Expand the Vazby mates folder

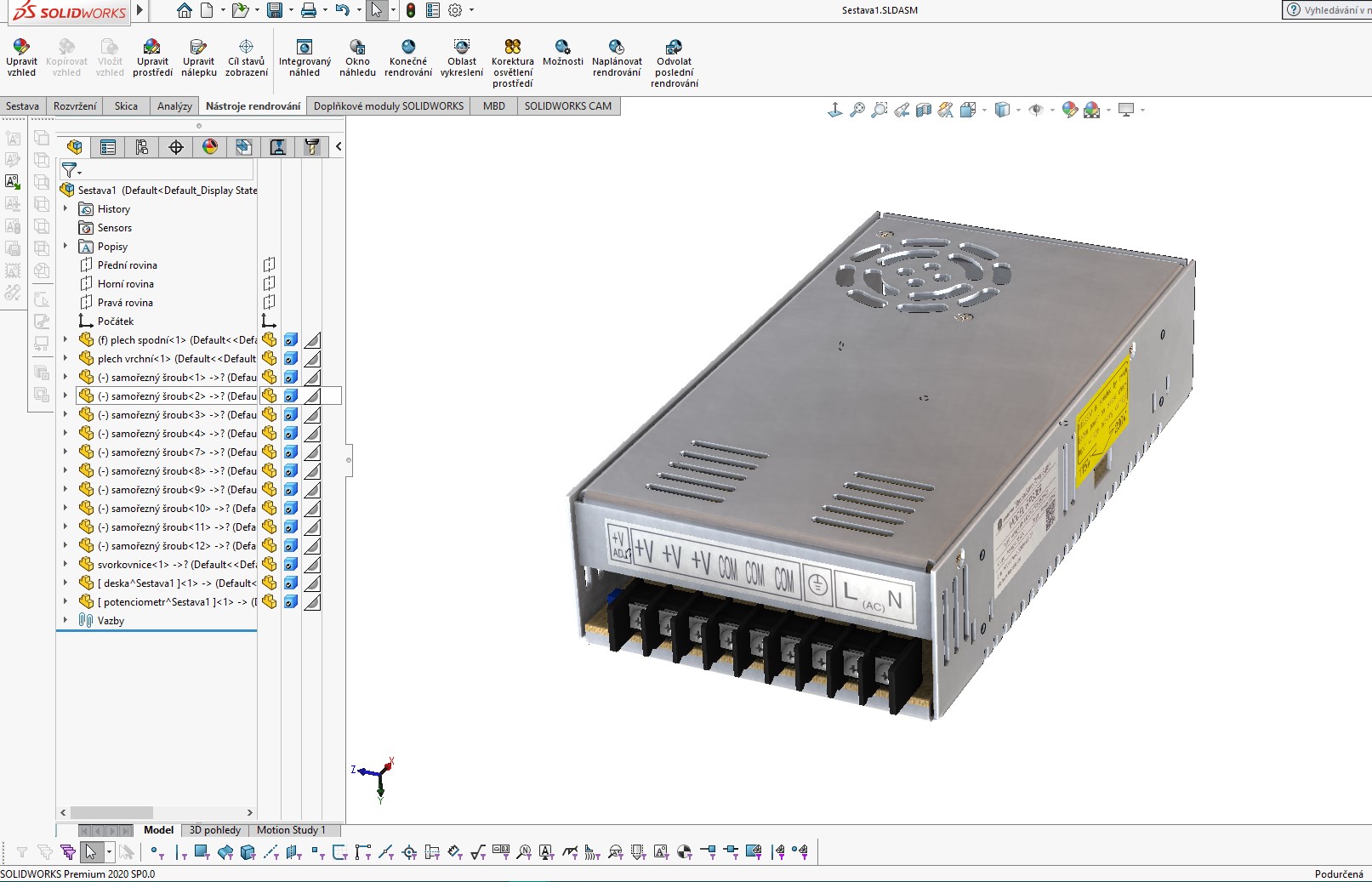click(65, 621)
